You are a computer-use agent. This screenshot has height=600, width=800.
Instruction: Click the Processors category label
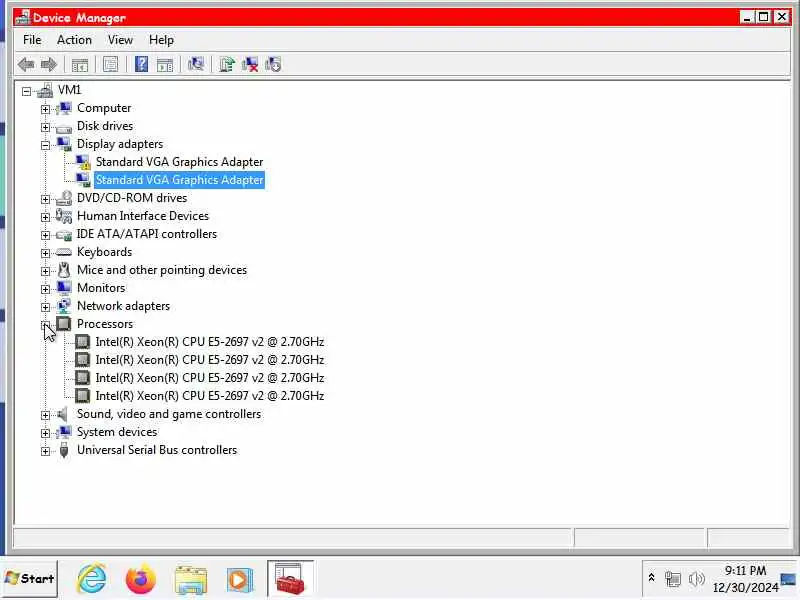pos(105,324)
